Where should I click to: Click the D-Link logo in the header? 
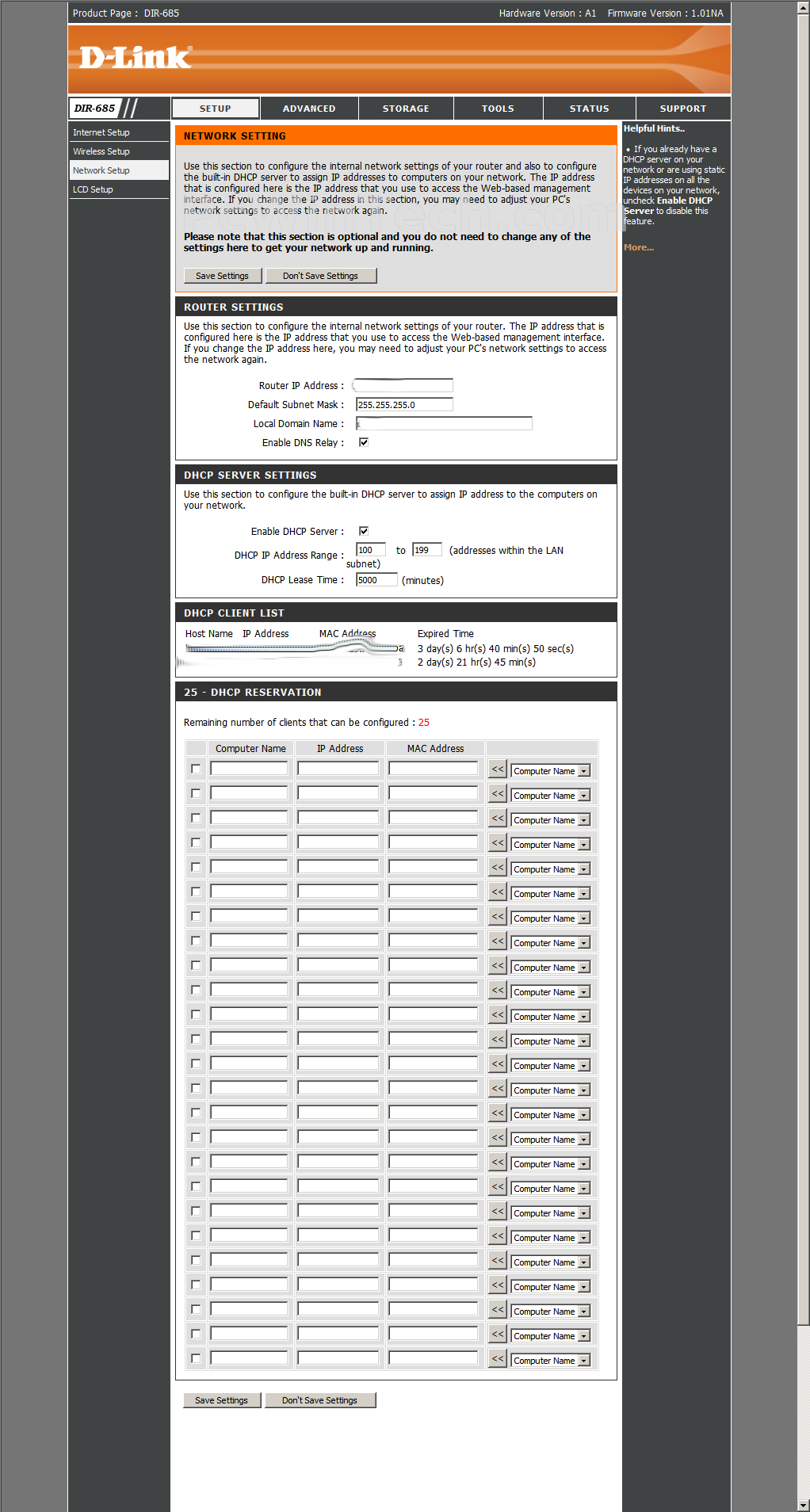tap(136, 57)
